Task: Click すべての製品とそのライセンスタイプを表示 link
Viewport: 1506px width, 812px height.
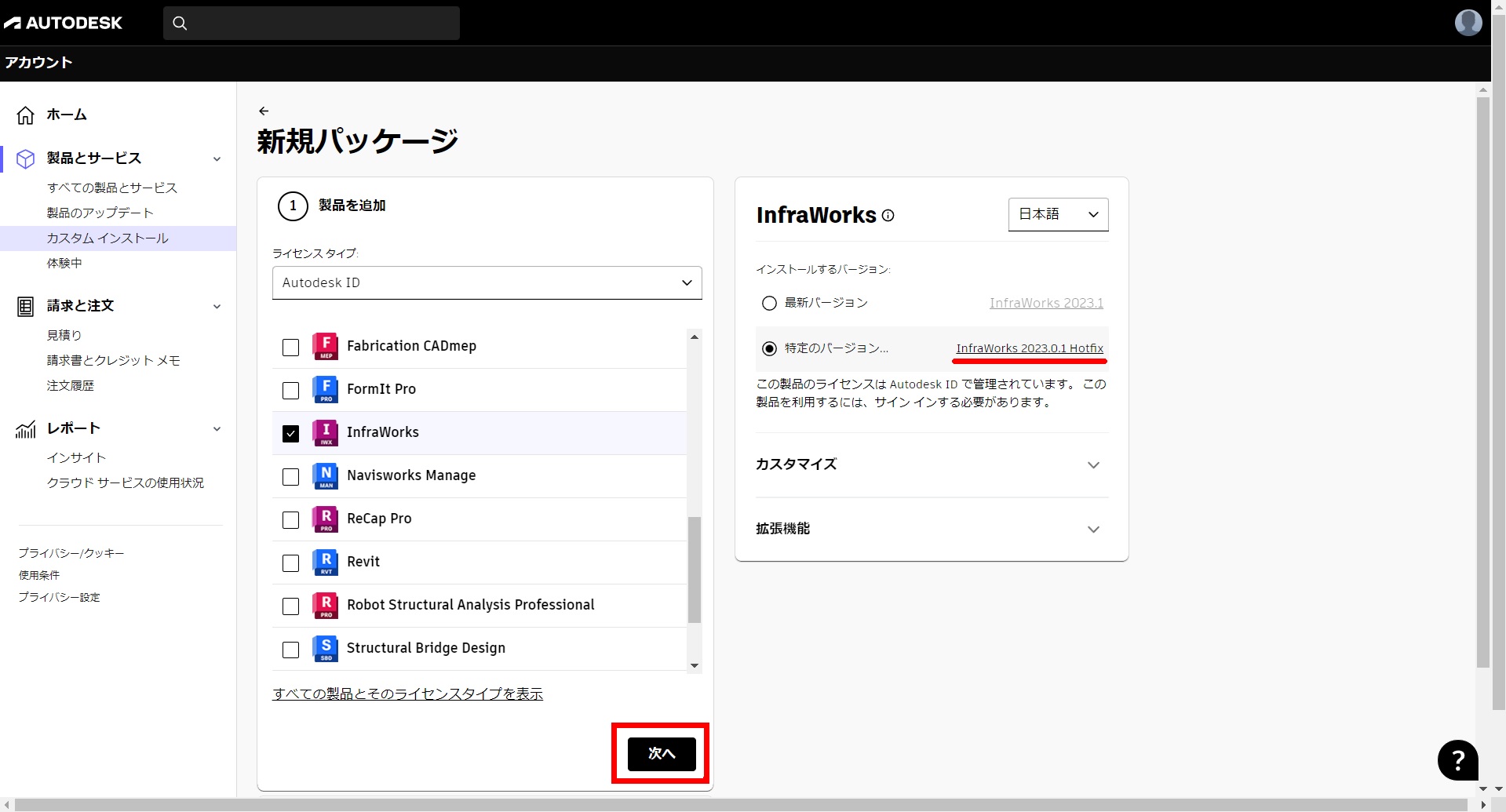Action: [407, 694]
